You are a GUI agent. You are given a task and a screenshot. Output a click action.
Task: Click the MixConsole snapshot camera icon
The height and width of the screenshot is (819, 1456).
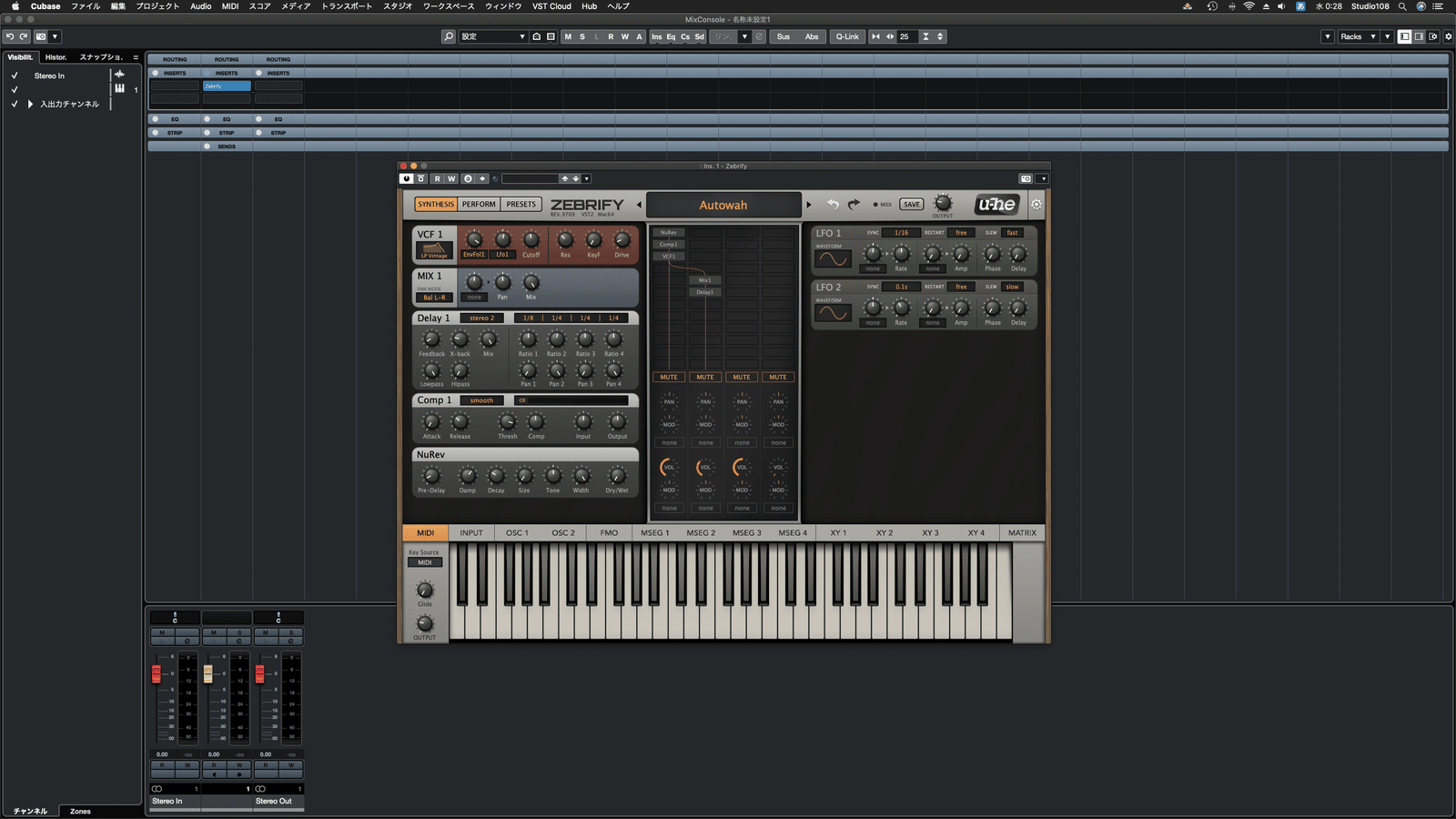(41, 36)
